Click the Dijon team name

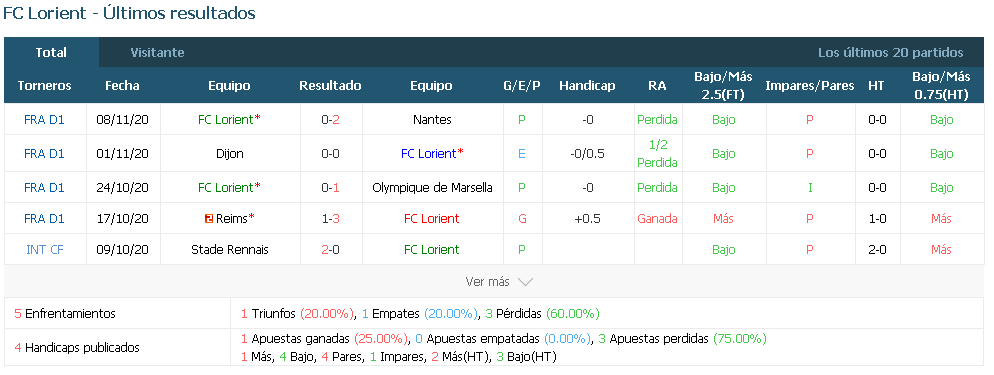tap(229, 153)
